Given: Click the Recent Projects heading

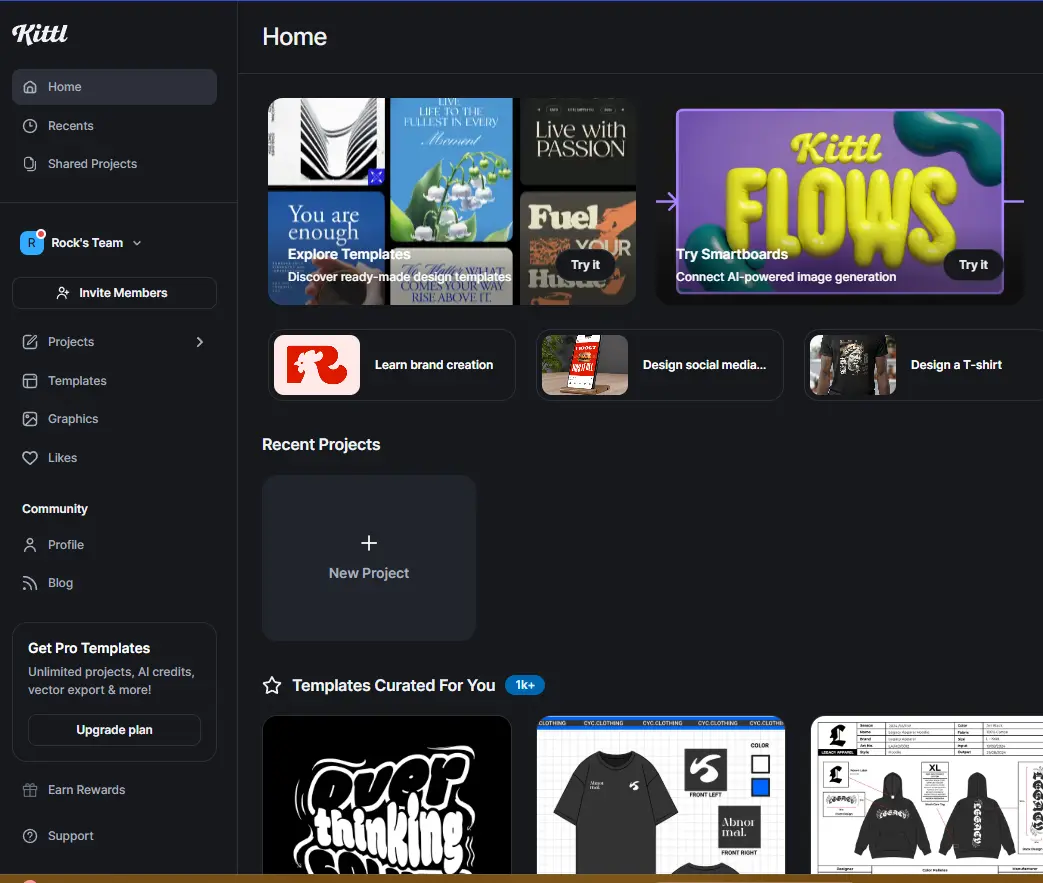Looking at the screenshot, I should tap(321, 444).
